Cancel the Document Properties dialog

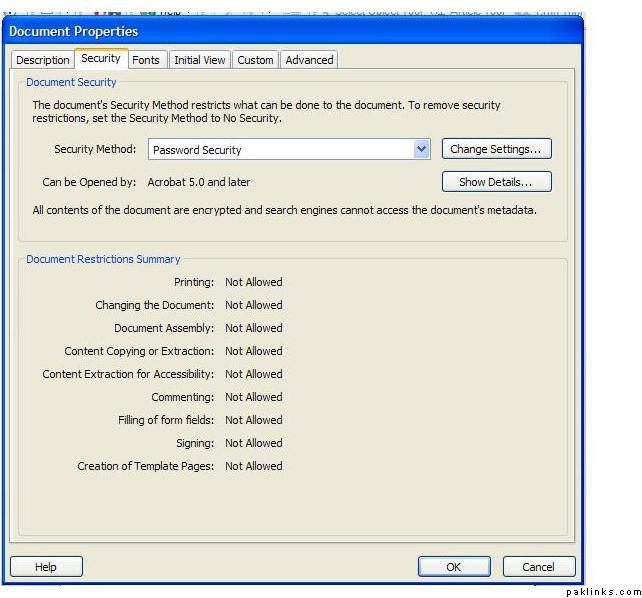coord(538,567)
